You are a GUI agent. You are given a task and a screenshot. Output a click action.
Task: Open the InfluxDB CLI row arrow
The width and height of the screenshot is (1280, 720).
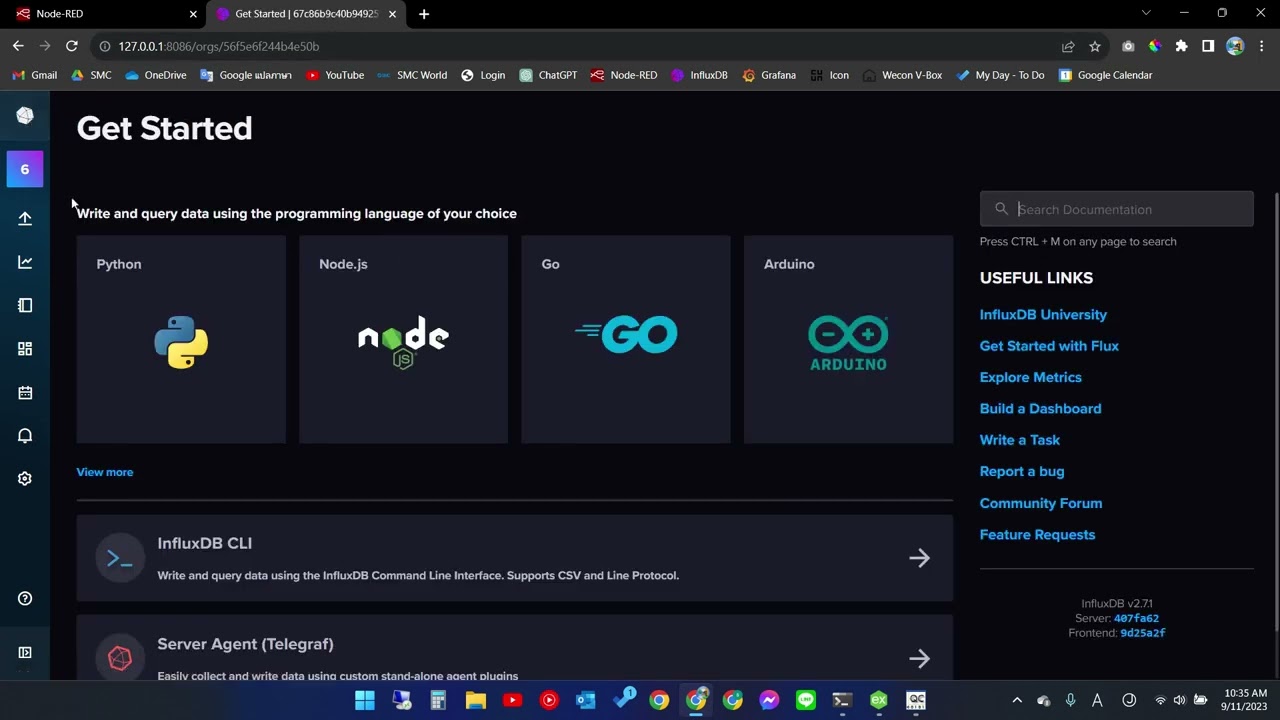pyautogui.click(x=919, y=558)
